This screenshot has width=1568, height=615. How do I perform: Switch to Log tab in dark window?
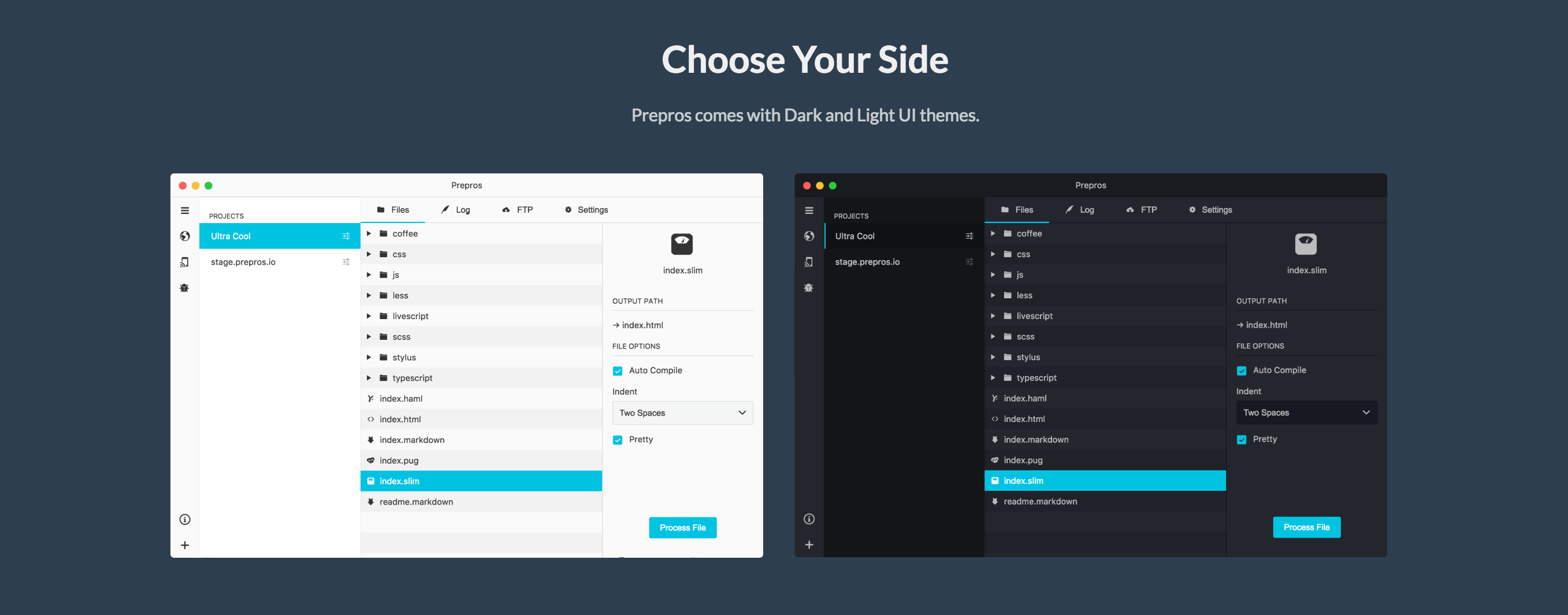[1080, 209]
